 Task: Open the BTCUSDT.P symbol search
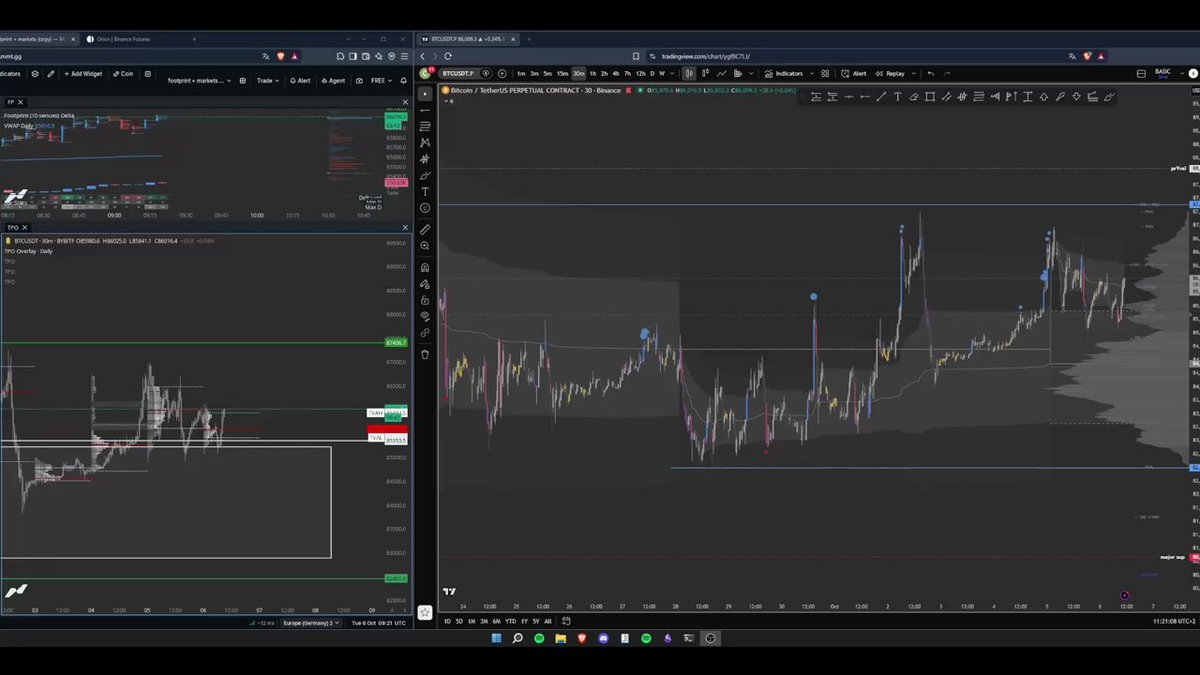click(459, 73)
